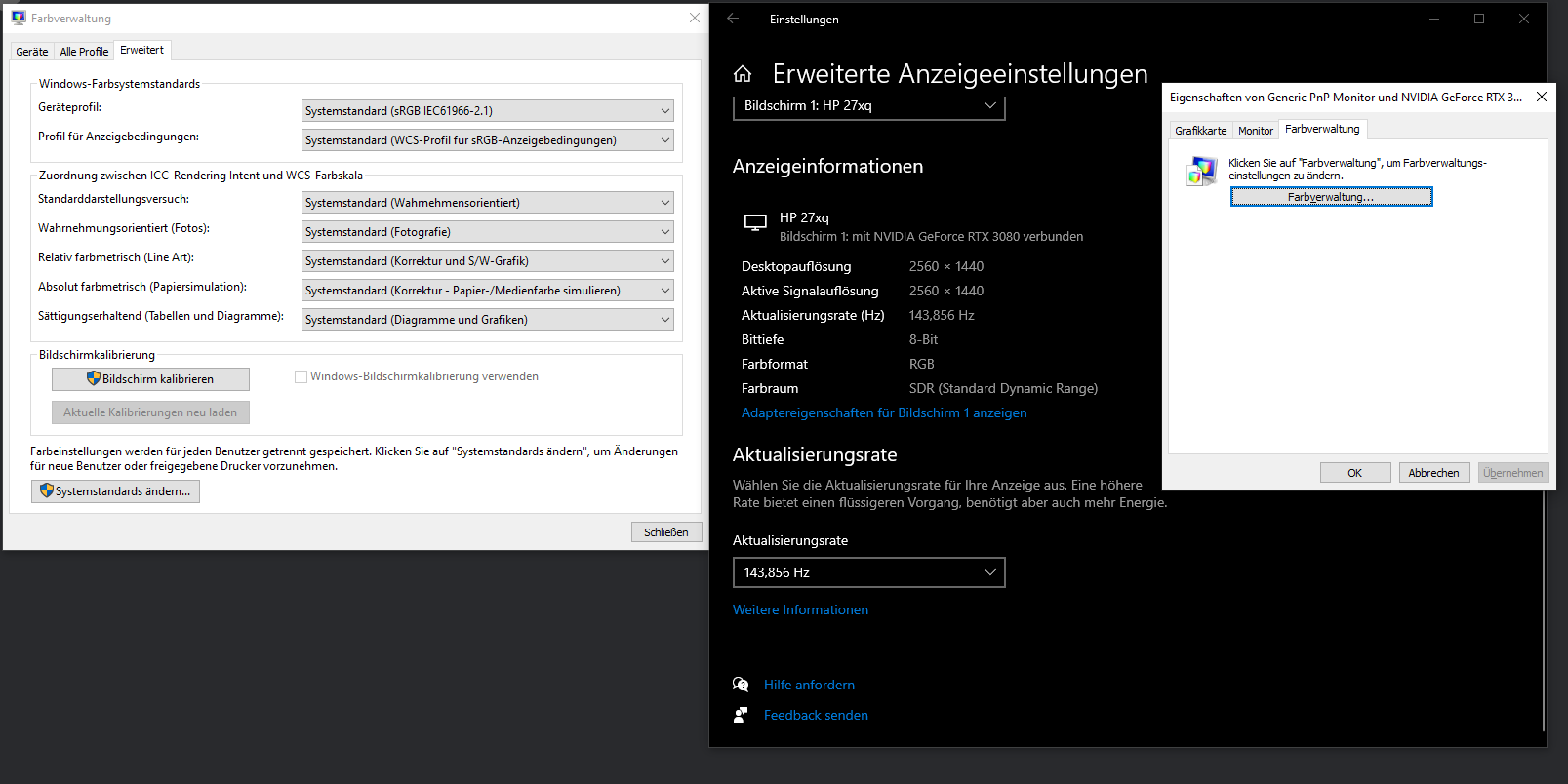This screenshot has width=1568, height=784.
Task: Click the Feedback senden link
Action: pyautogui.click(x=816, y=715)
